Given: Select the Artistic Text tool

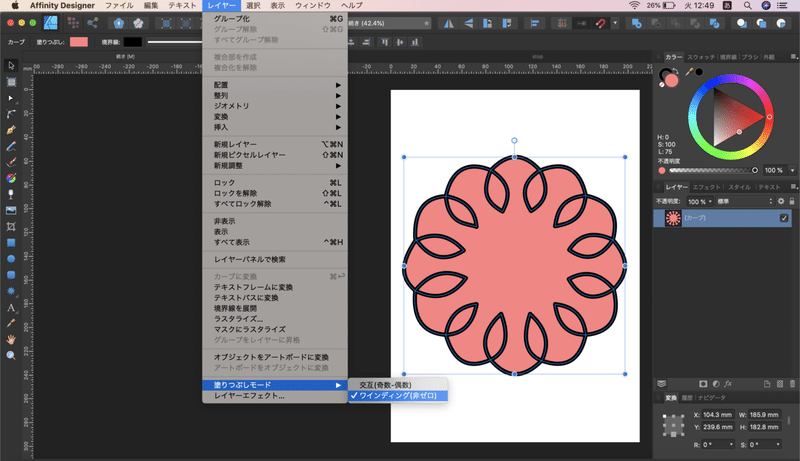Looking at the screenshot, I should (11, 307).
